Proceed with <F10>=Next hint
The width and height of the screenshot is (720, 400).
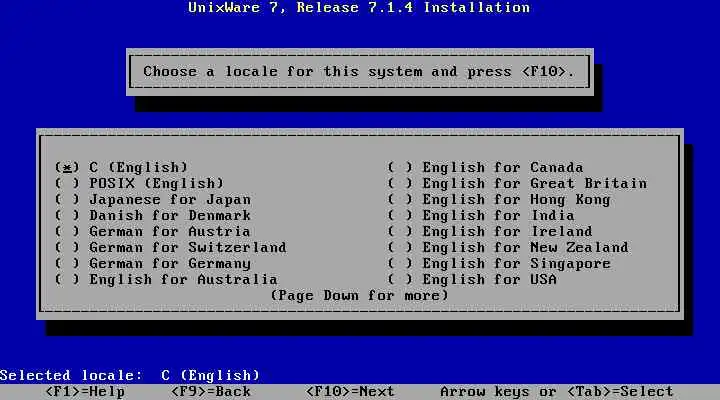(x=350, y=392)
